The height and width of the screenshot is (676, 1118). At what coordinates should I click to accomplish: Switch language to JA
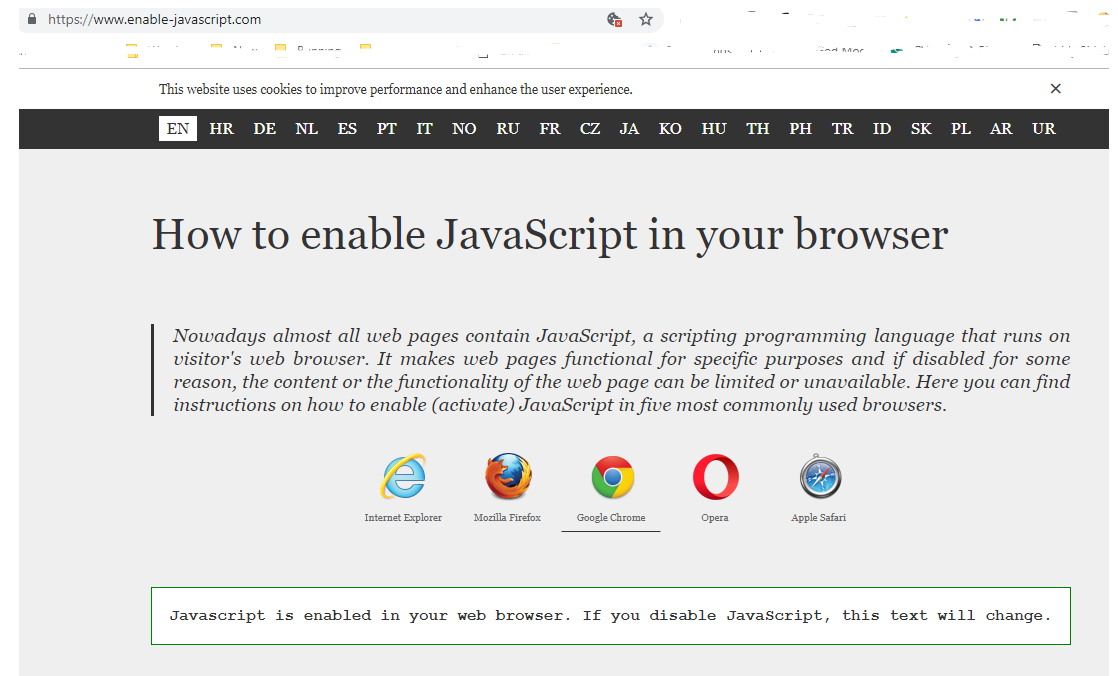click(629, 128)
